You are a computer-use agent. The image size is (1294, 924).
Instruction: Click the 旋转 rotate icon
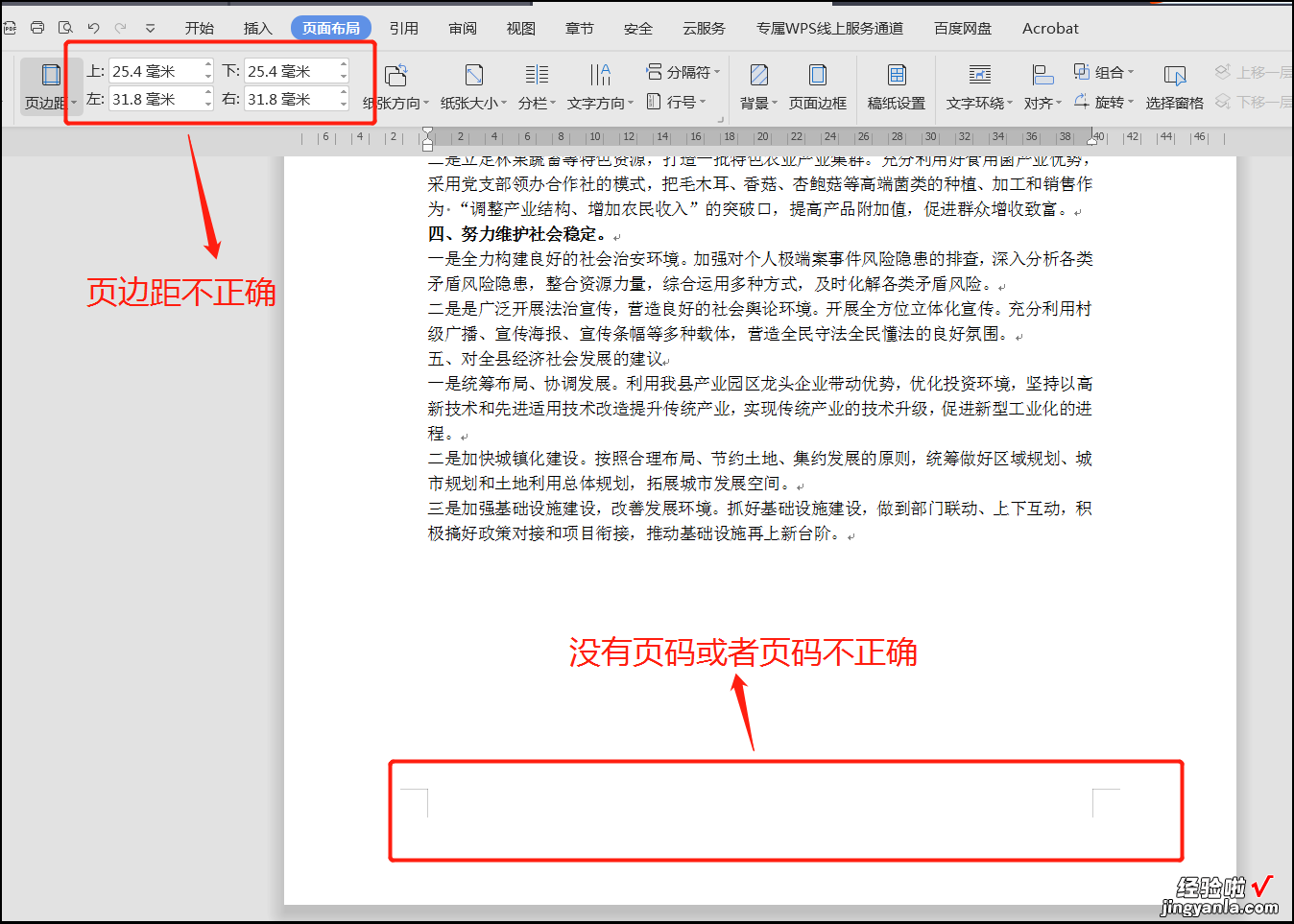click(1082, 101)
